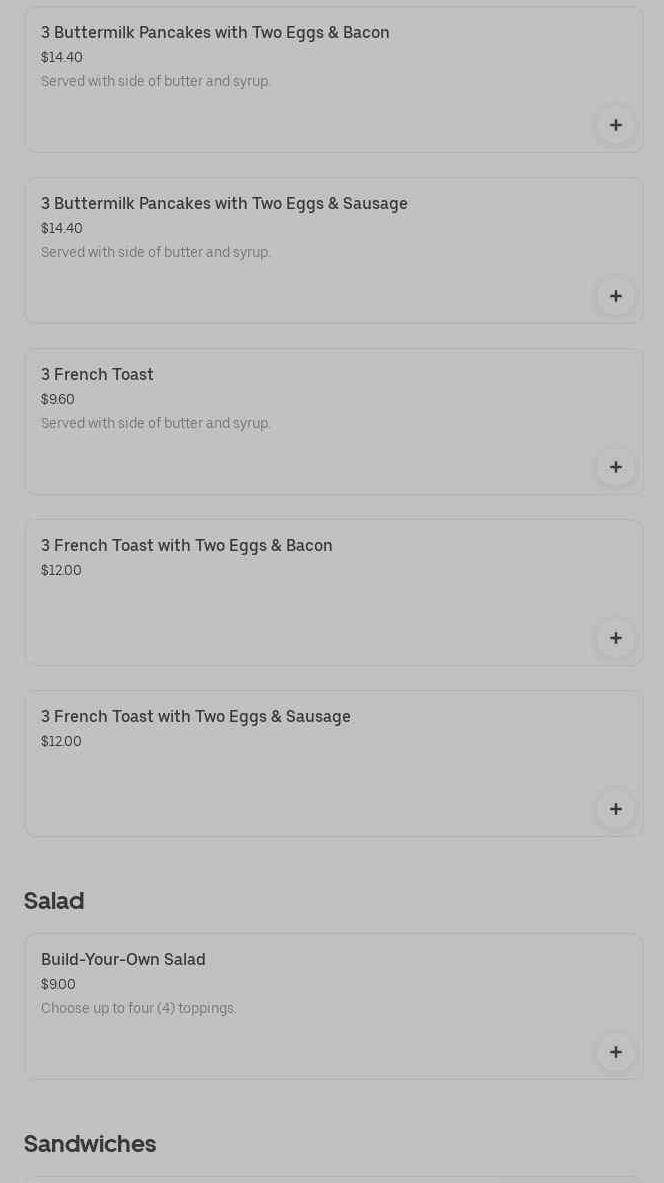The width and height of the screenshot is (664, 1183).
Task: Select the 3 French Toast item name
Action: 97,374
